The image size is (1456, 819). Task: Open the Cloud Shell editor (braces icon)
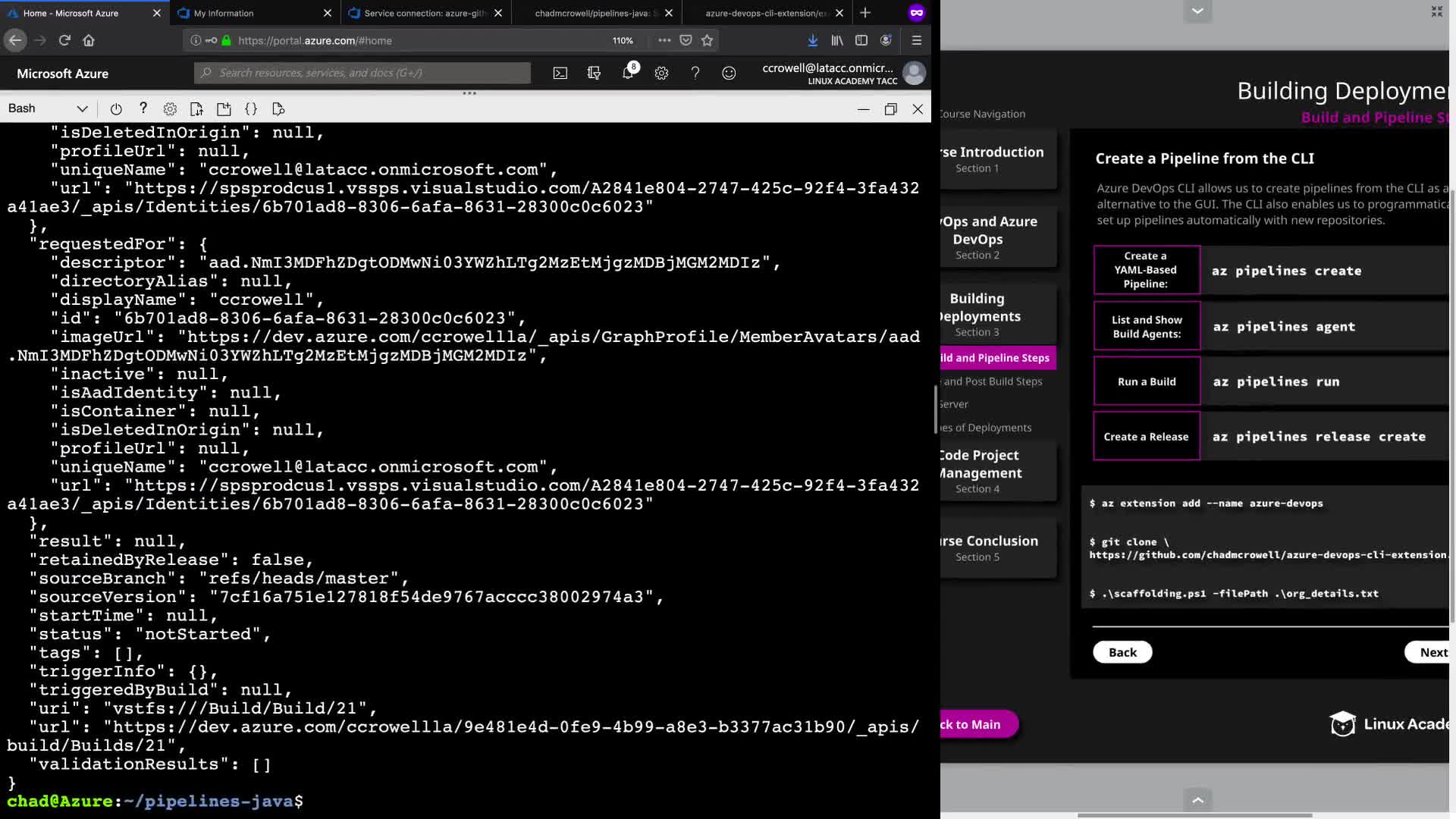point(251,108)
